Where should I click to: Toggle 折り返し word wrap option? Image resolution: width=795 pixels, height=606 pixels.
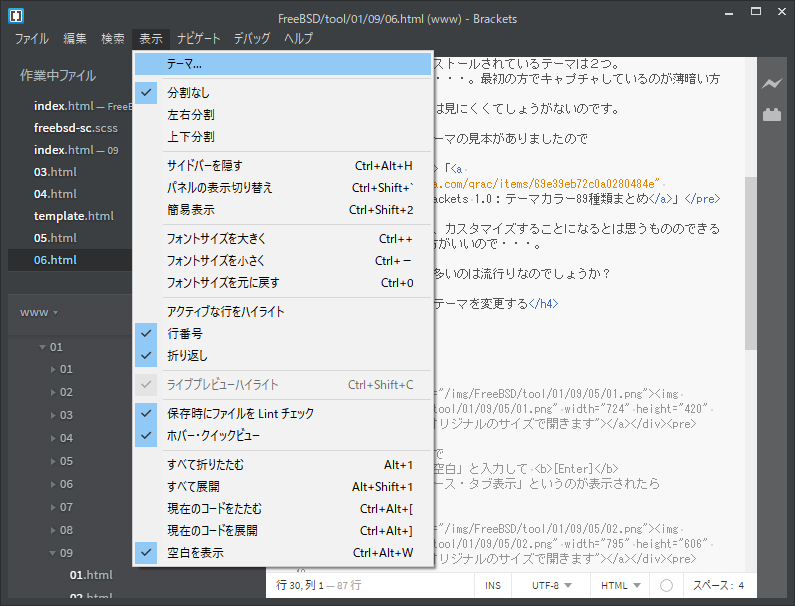click(x=283, y=355)
